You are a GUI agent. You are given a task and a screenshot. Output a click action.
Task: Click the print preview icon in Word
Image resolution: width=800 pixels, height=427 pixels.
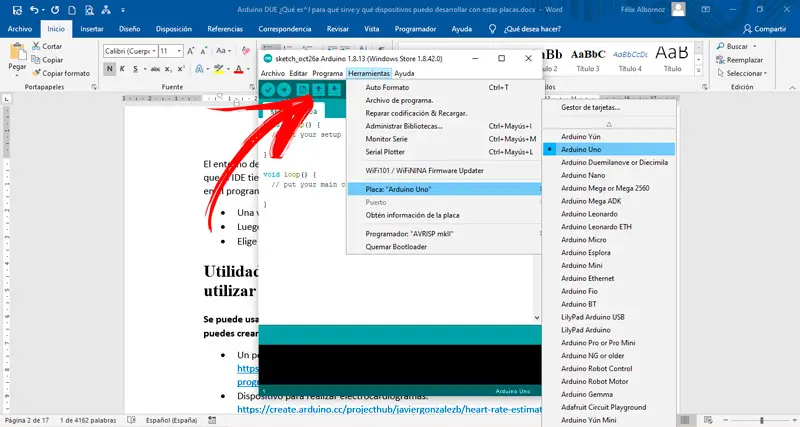pyautogui.click(x=89, y=10)
